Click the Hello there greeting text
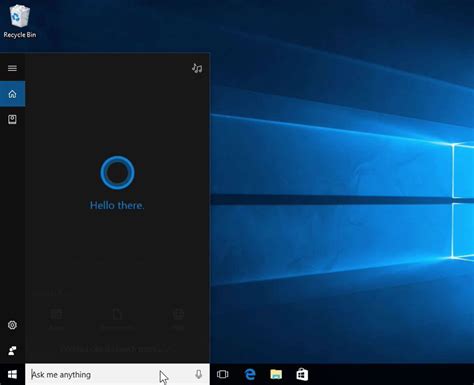Image resolution: width=474 pixels, height=385 pixels. tap(117, 205)
